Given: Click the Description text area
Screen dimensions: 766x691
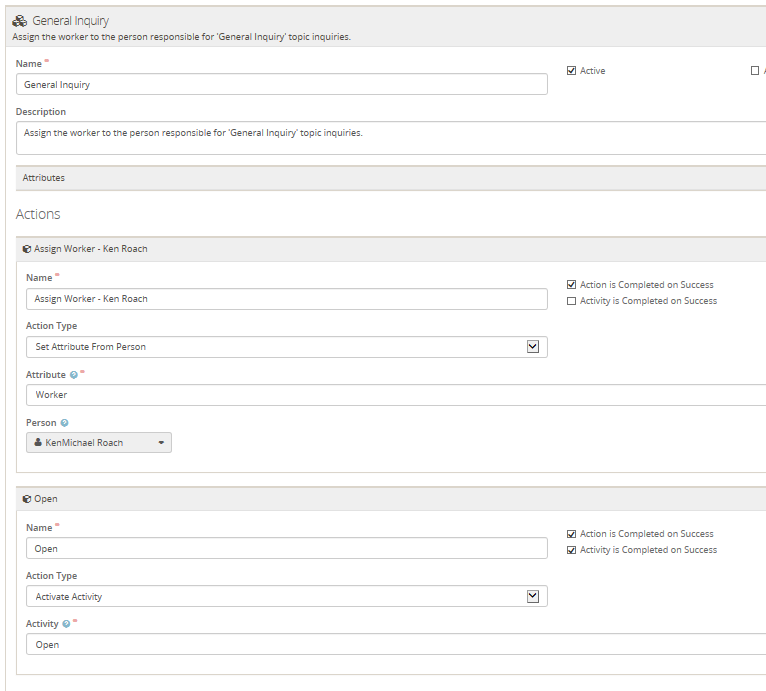Looking at the screenshot, I should click(390, 138).
